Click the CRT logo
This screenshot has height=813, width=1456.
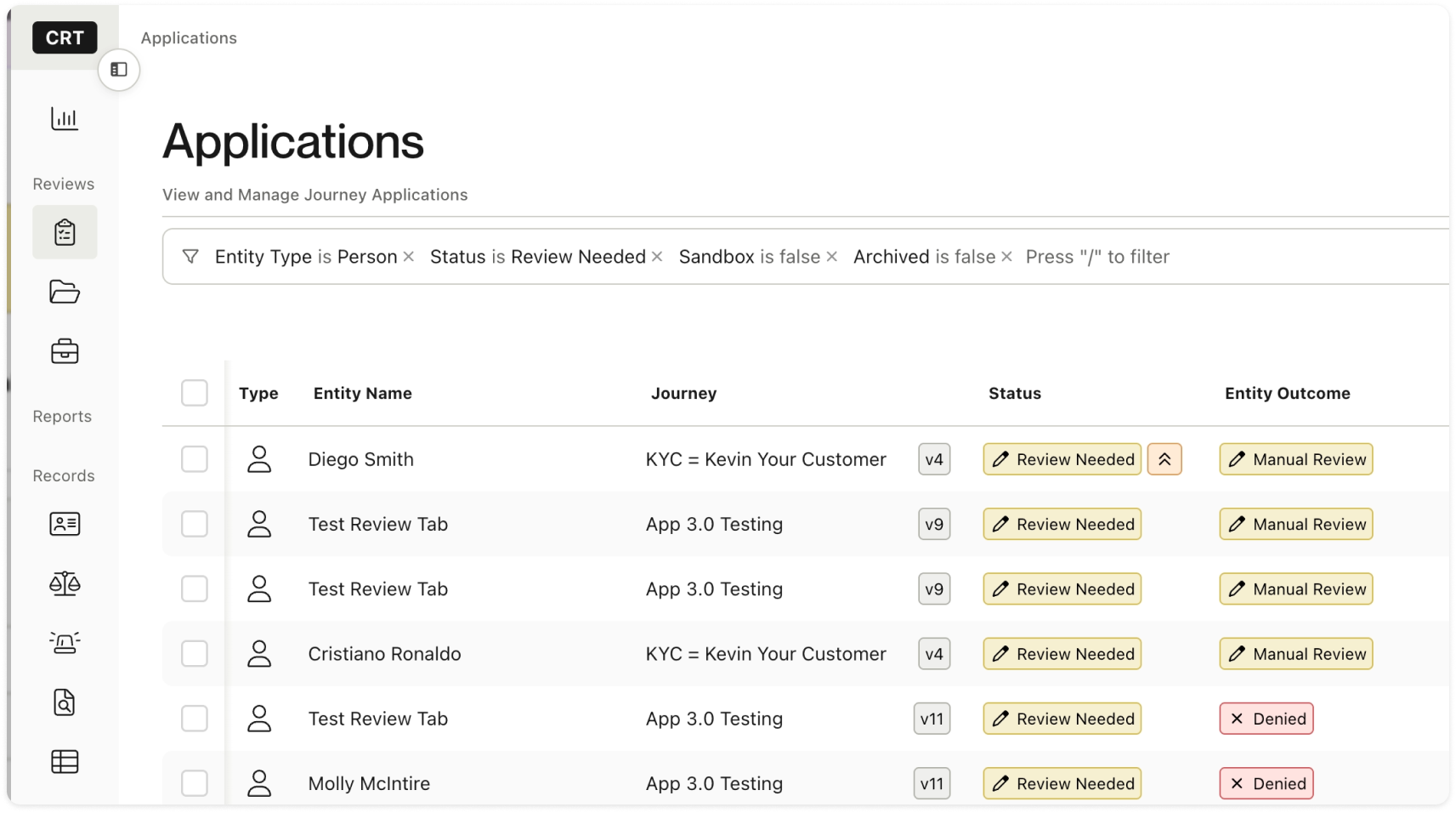click(65, 37)
